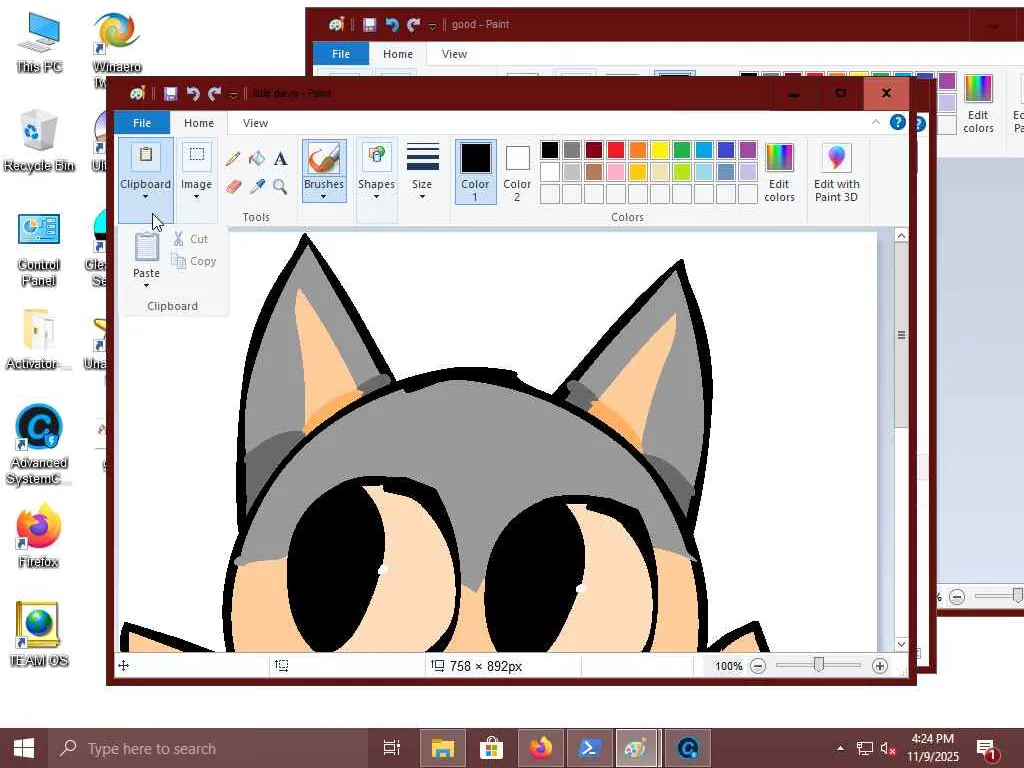Screen dimensions: 1024x768
Task: Switch to View tab in good - Paint window
Action: pos(454,54)
